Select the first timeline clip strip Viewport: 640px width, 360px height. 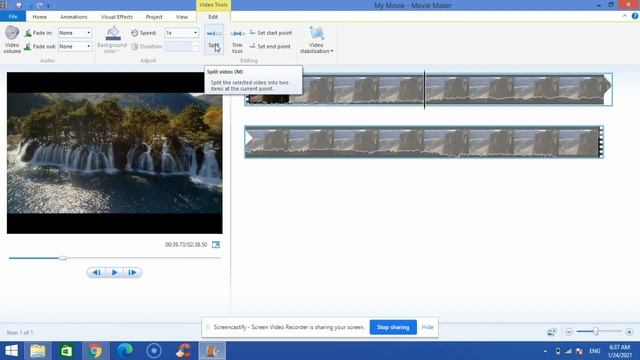(428, 89)
